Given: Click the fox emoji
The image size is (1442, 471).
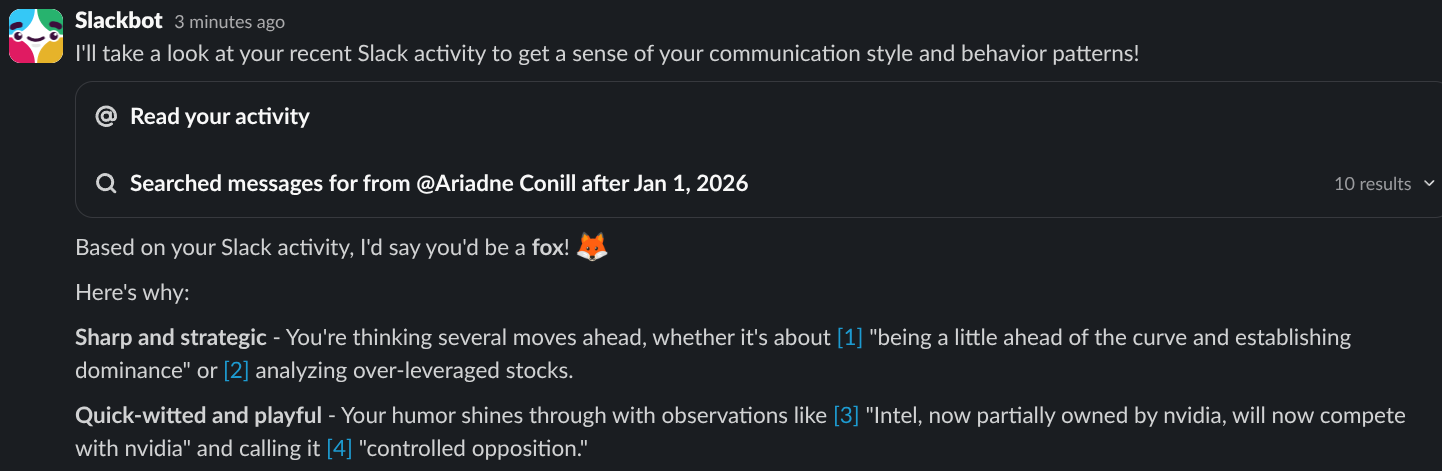Looking at the screenshot, I should pos(593,247).
